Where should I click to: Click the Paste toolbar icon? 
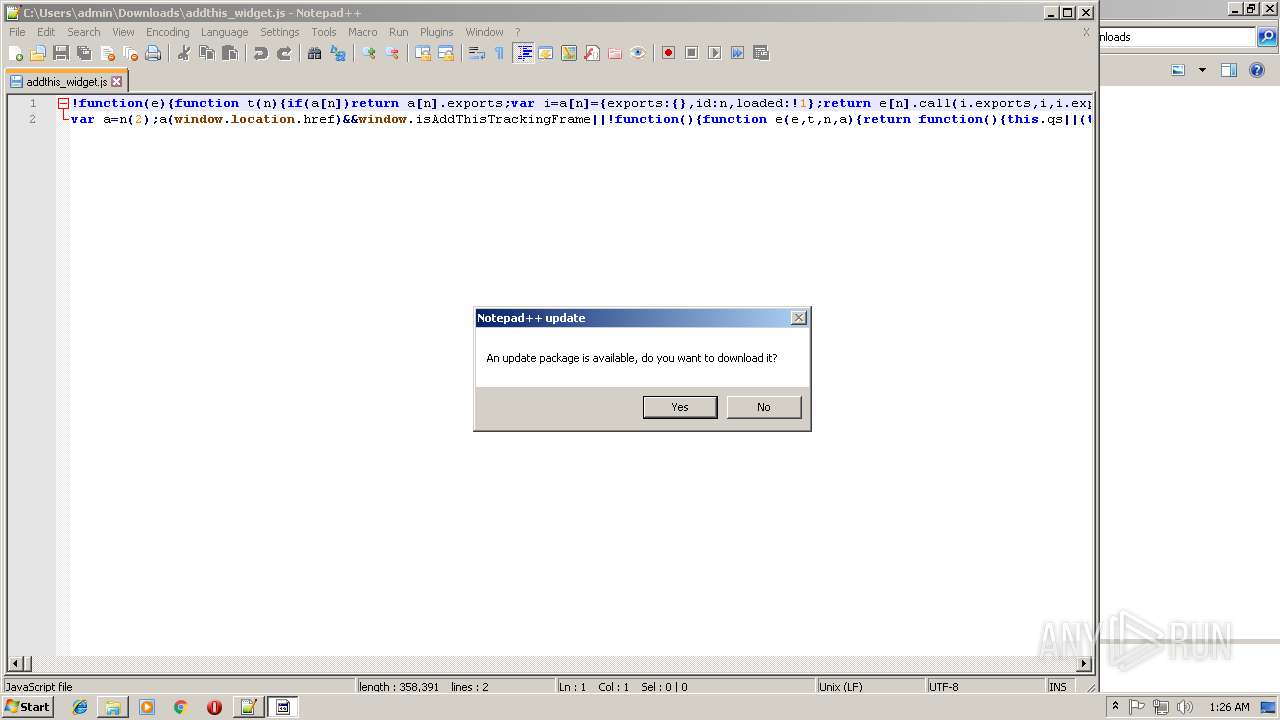click(230, 53)
